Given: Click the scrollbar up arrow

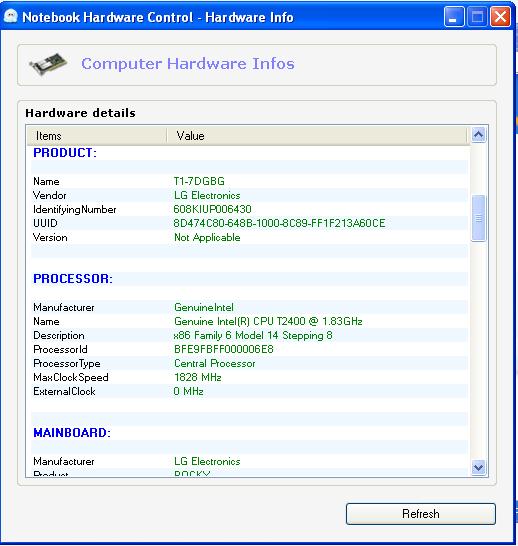Looking at the screenshot, I should (x=478, y=135).
